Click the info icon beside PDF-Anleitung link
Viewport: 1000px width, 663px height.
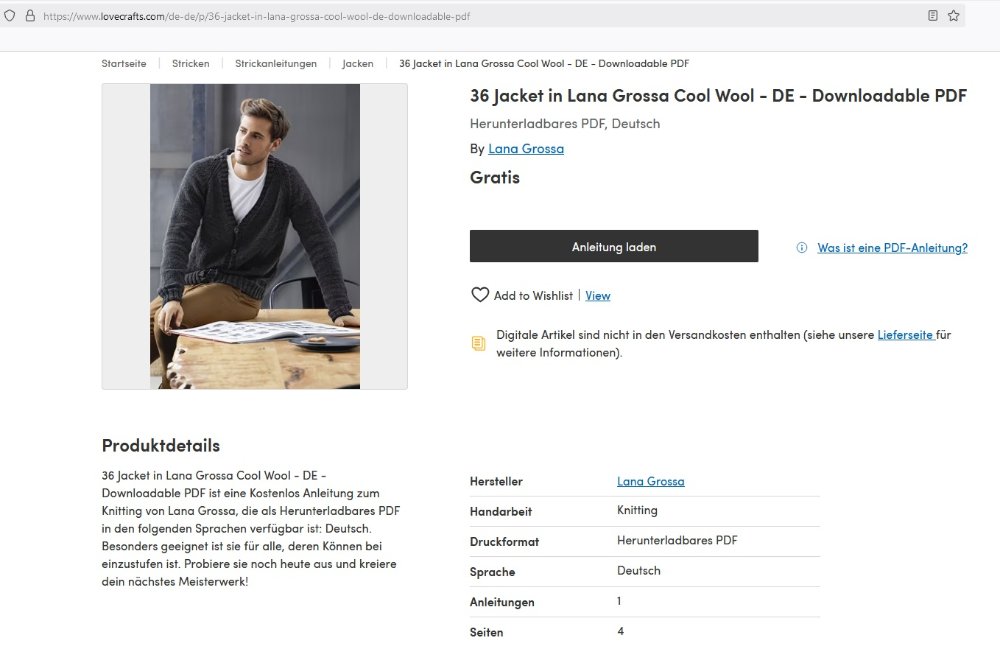[x=802, y=247]
